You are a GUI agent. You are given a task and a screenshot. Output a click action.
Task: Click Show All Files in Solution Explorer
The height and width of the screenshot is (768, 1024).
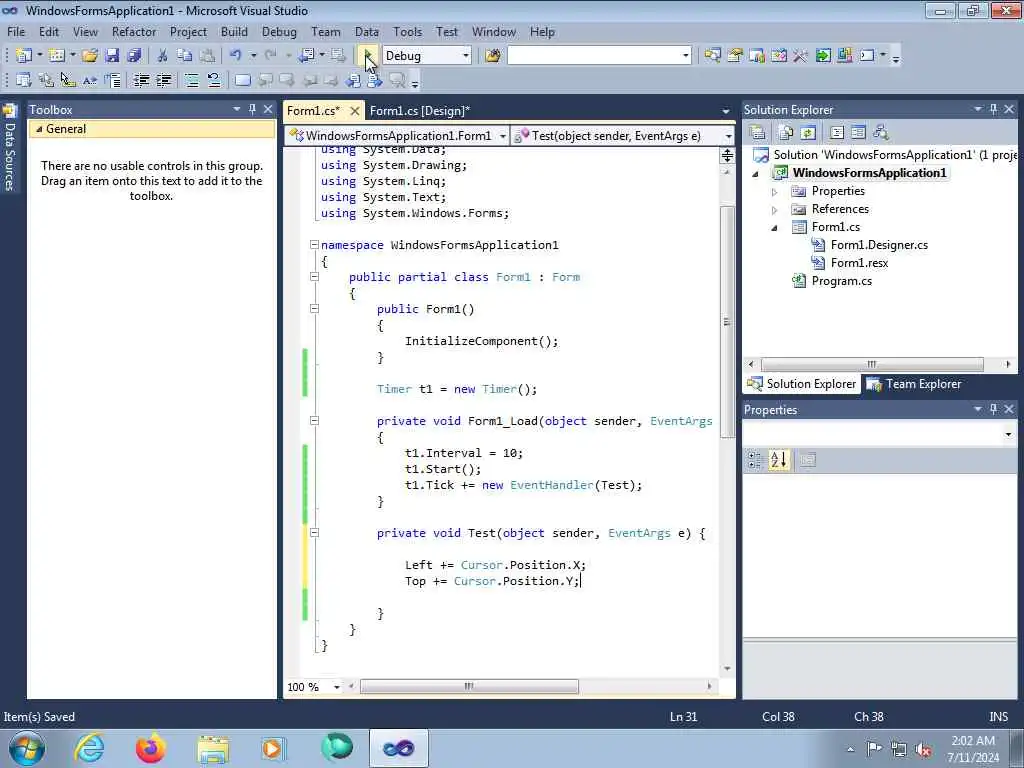tap(786, 133)
